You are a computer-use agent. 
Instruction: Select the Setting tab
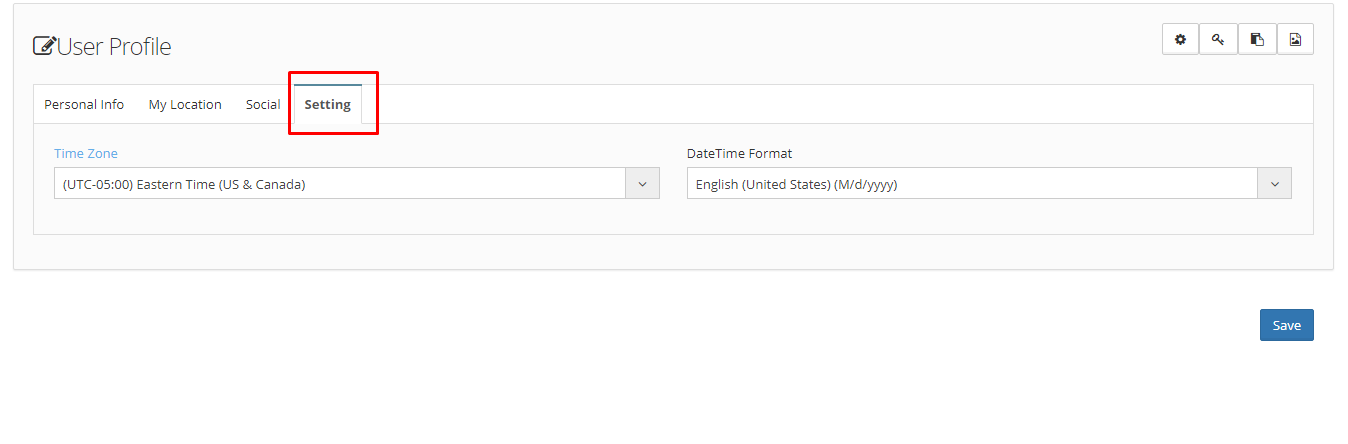(328, 104)
